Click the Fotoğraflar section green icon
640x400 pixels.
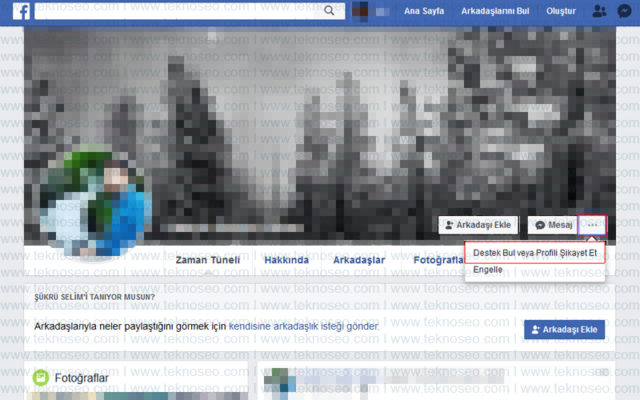click(41, 378)
